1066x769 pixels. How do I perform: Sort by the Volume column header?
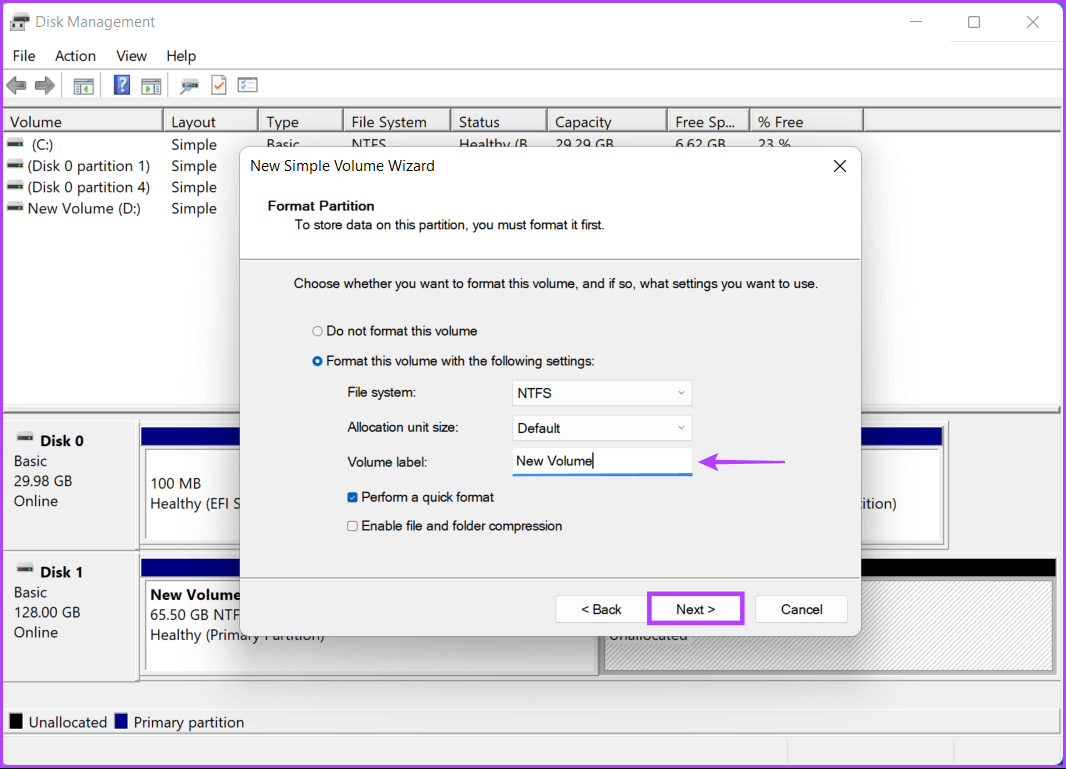[x=83, y=122]
